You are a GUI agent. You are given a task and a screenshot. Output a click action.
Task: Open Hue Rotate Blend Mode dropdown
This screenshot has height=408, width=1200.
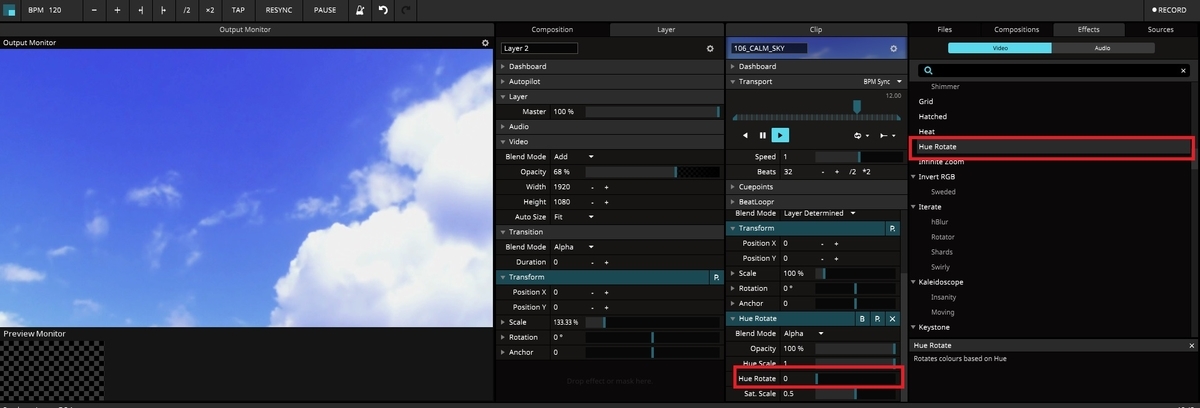804,333
